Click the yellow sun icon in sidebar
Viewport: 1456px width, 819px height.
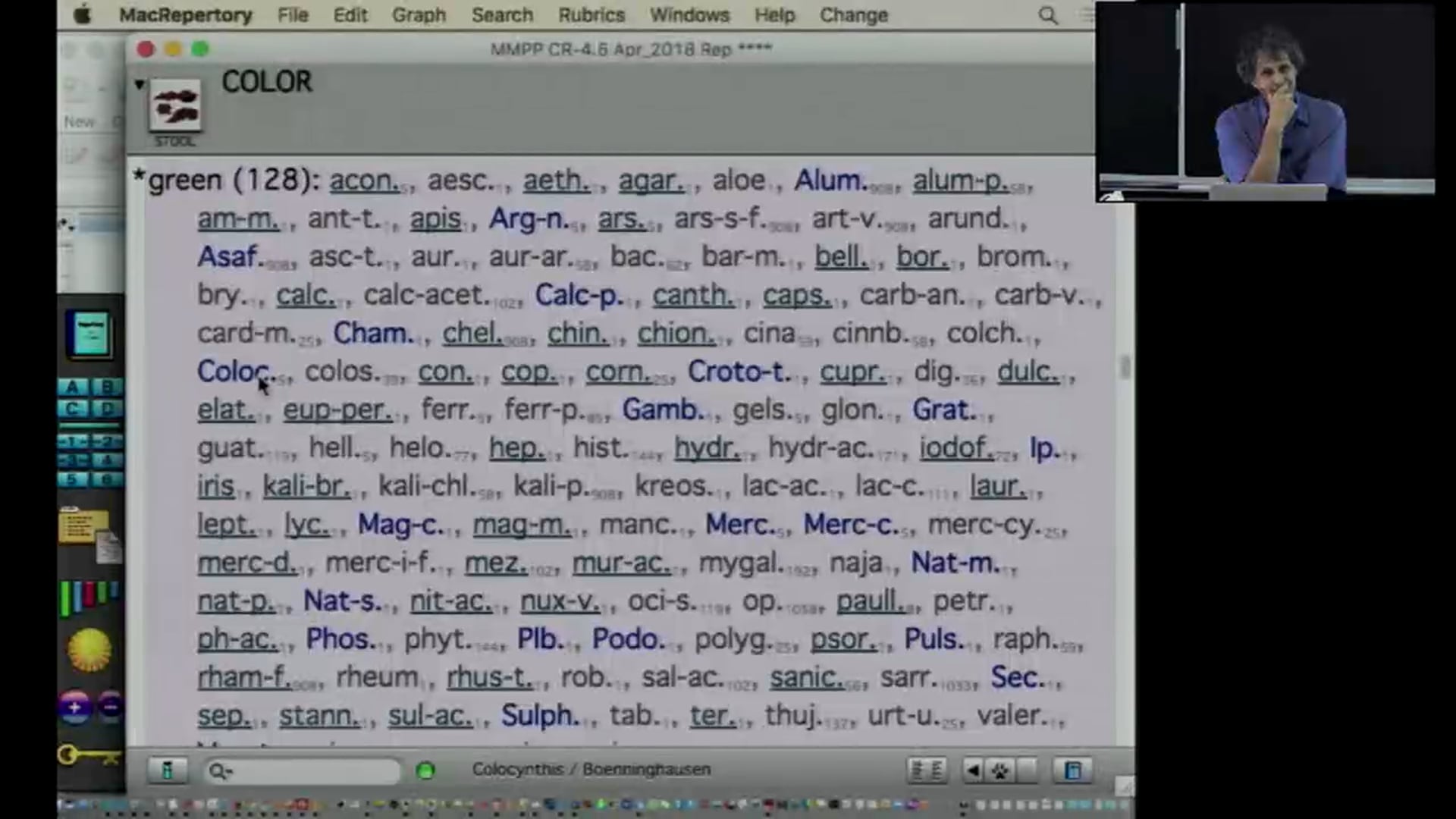point(89,649)
